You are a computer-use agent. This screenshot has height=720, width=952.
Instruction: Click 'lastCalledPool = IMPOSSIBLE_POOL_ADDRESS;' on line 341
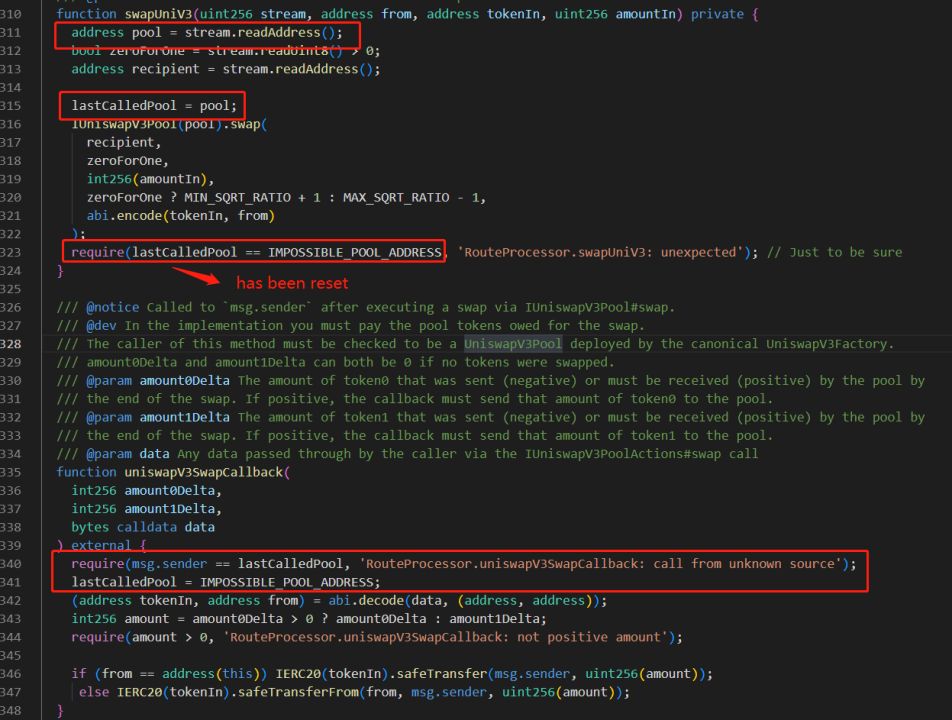(226, 582)
